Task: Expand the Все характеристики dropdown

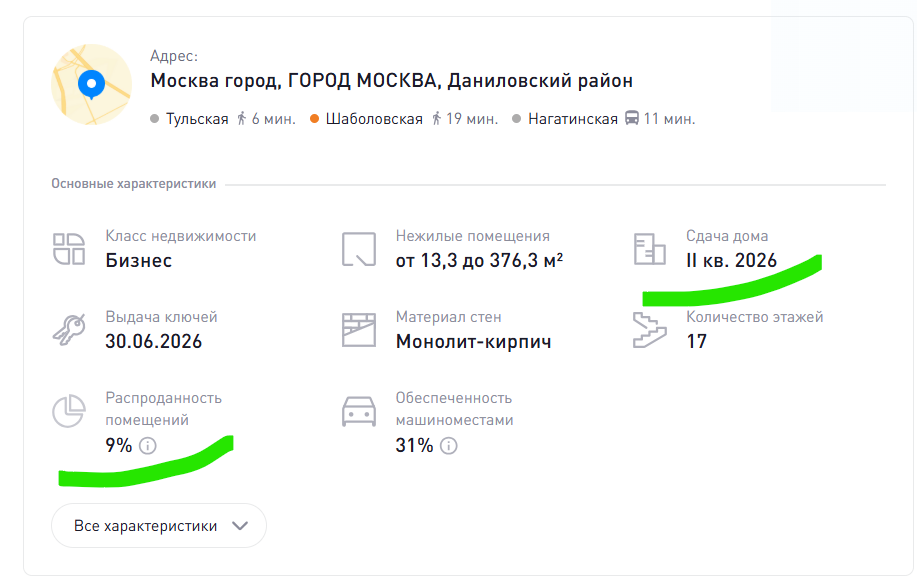Action: 159,526
